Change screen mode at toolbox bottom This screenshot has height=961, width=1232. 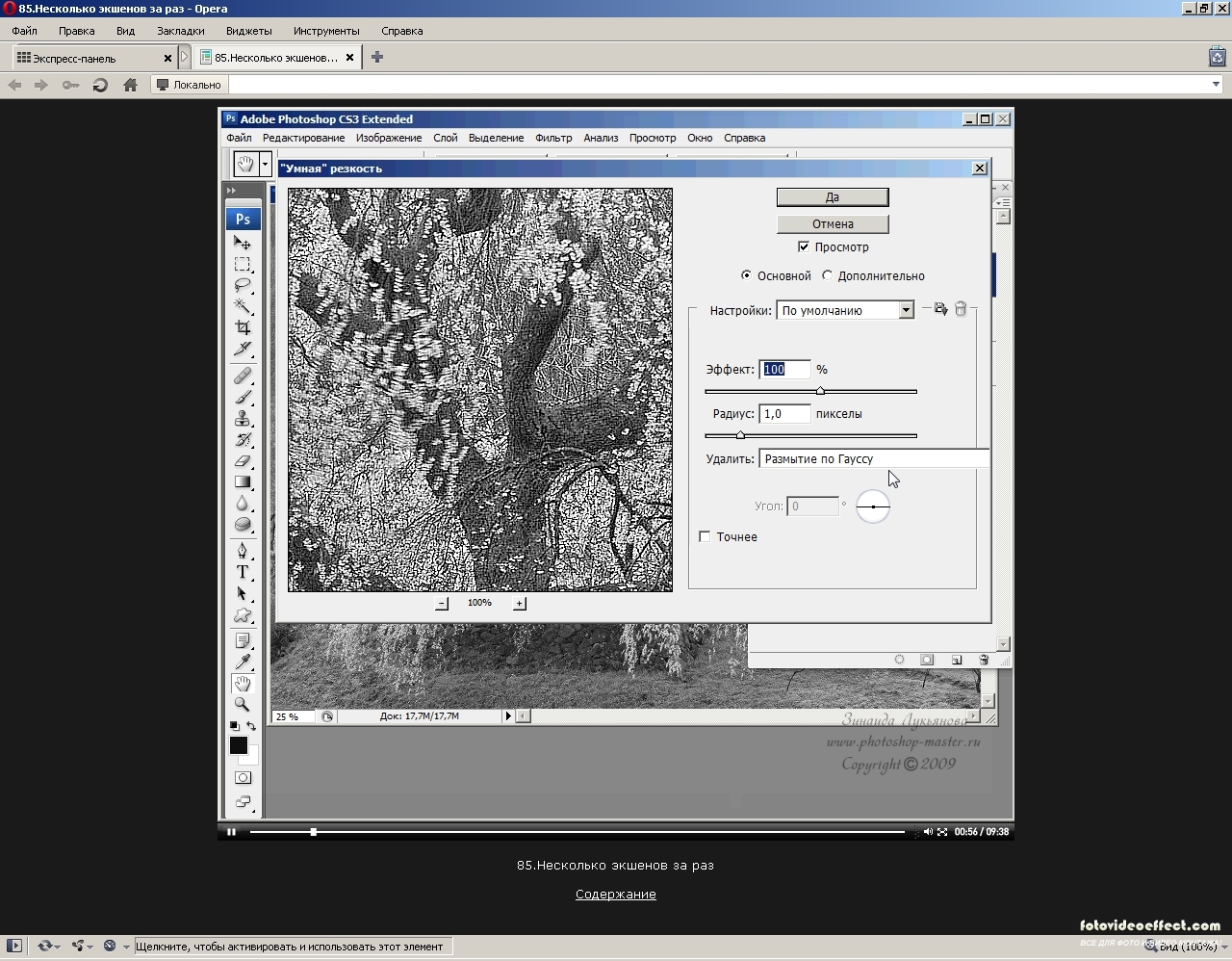(x=243, y=801)
